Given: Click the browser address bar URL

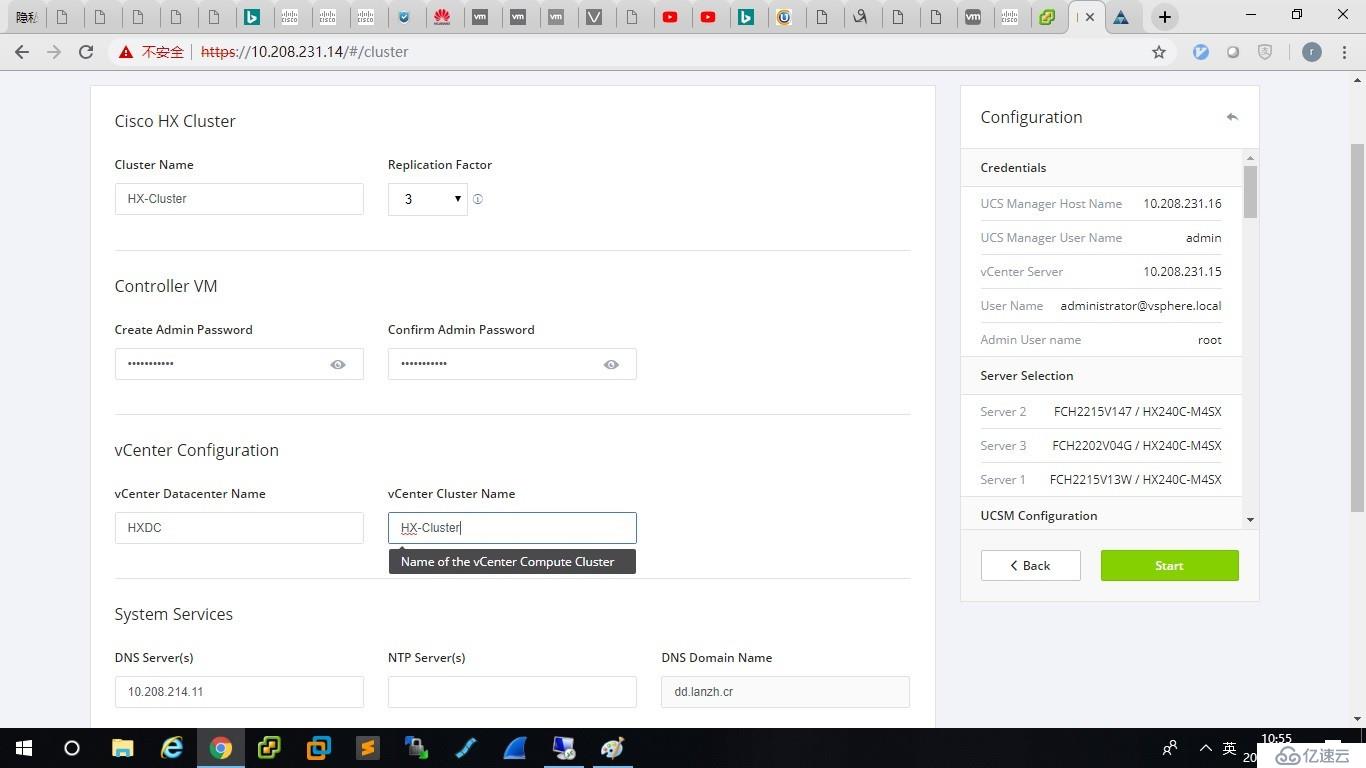Looking at the screenshot, I should click(x=305, y=52).
